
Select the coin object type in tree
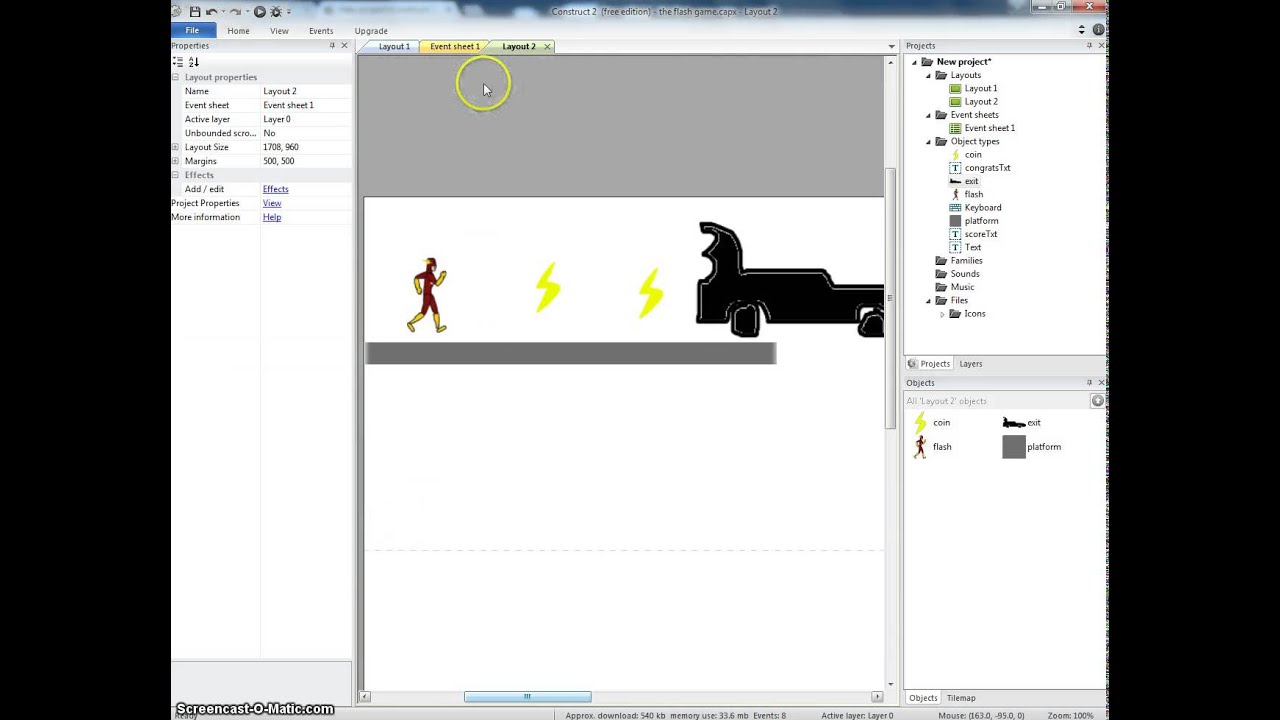pos(973,154)
